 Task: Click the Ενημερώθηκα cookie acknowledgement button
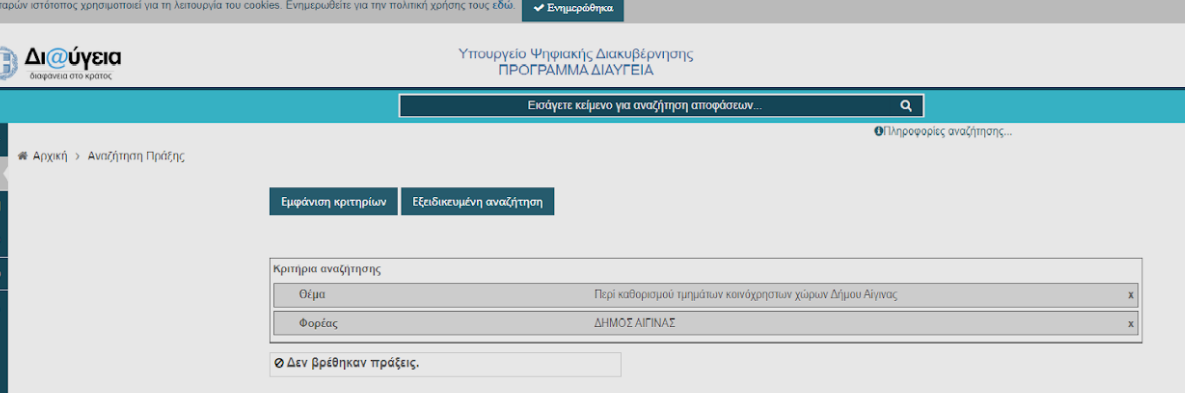[573, 9]
